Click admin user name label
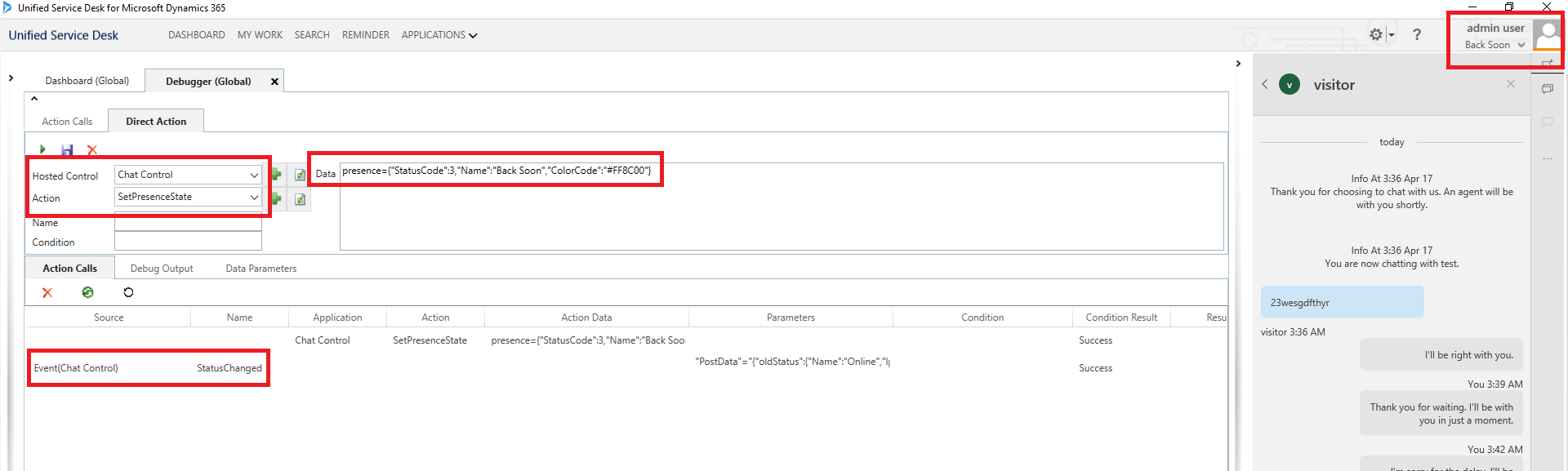Image resolution: width=1568 pixels, height=471 pixels. click(1495, 28)
